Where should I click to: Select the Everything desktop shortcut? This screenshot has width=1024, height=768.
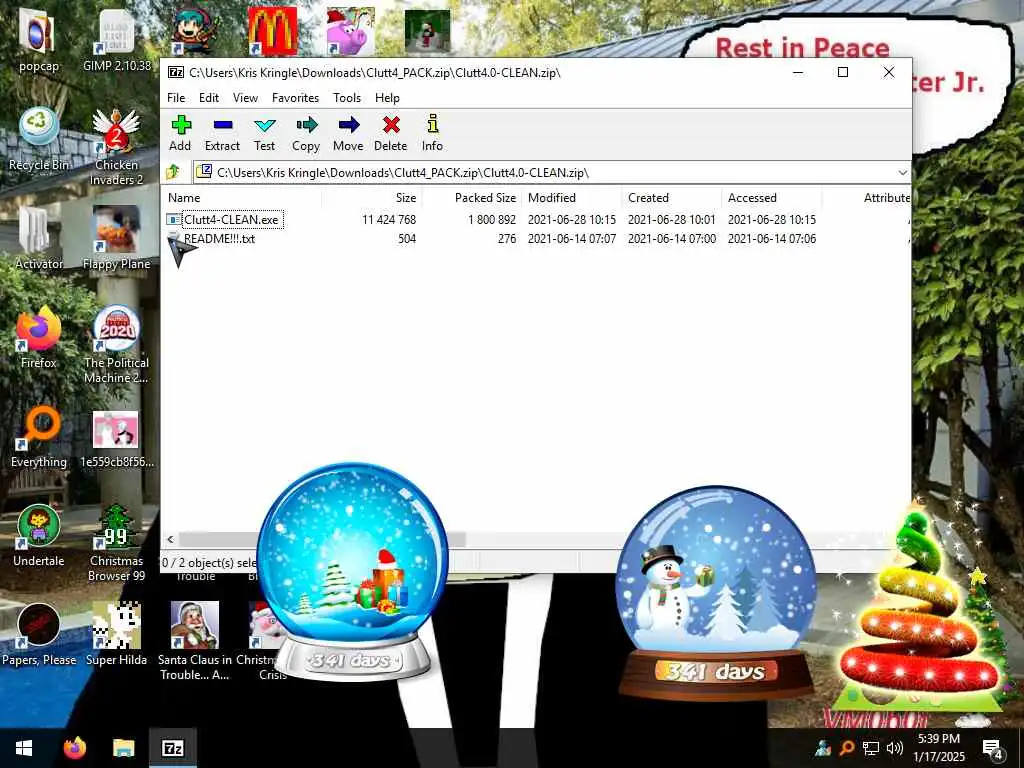(39, 436)
